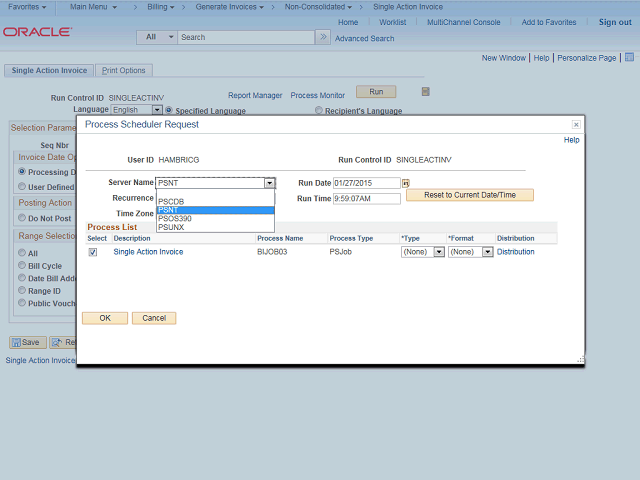The height and width of the screenshot is (480, 640).
Task: Click the Save button with disk icon
Action: coord(28,342)
